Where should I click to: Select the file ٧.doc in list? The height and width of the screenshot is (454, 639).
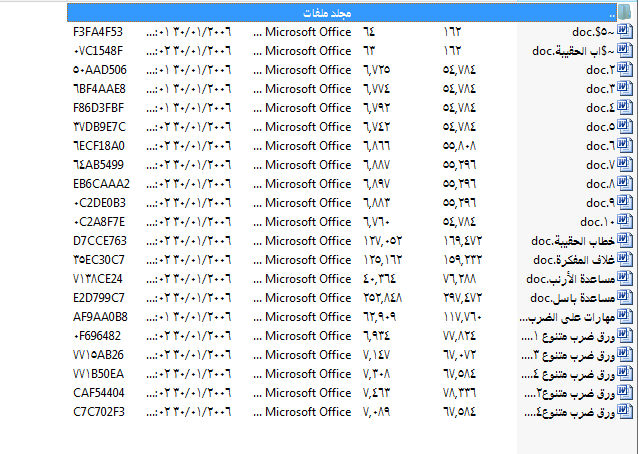click(x=598, y=165)
